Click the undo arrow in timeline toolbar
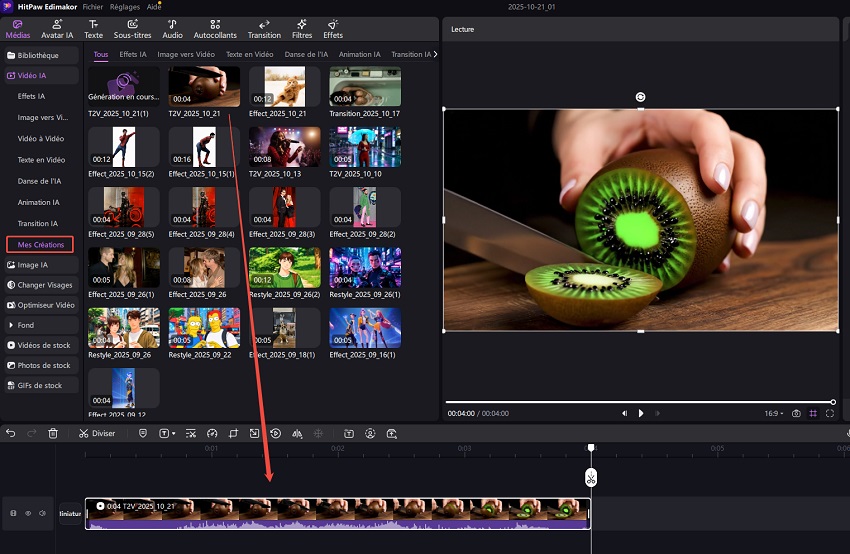 [x=11, y=433]
